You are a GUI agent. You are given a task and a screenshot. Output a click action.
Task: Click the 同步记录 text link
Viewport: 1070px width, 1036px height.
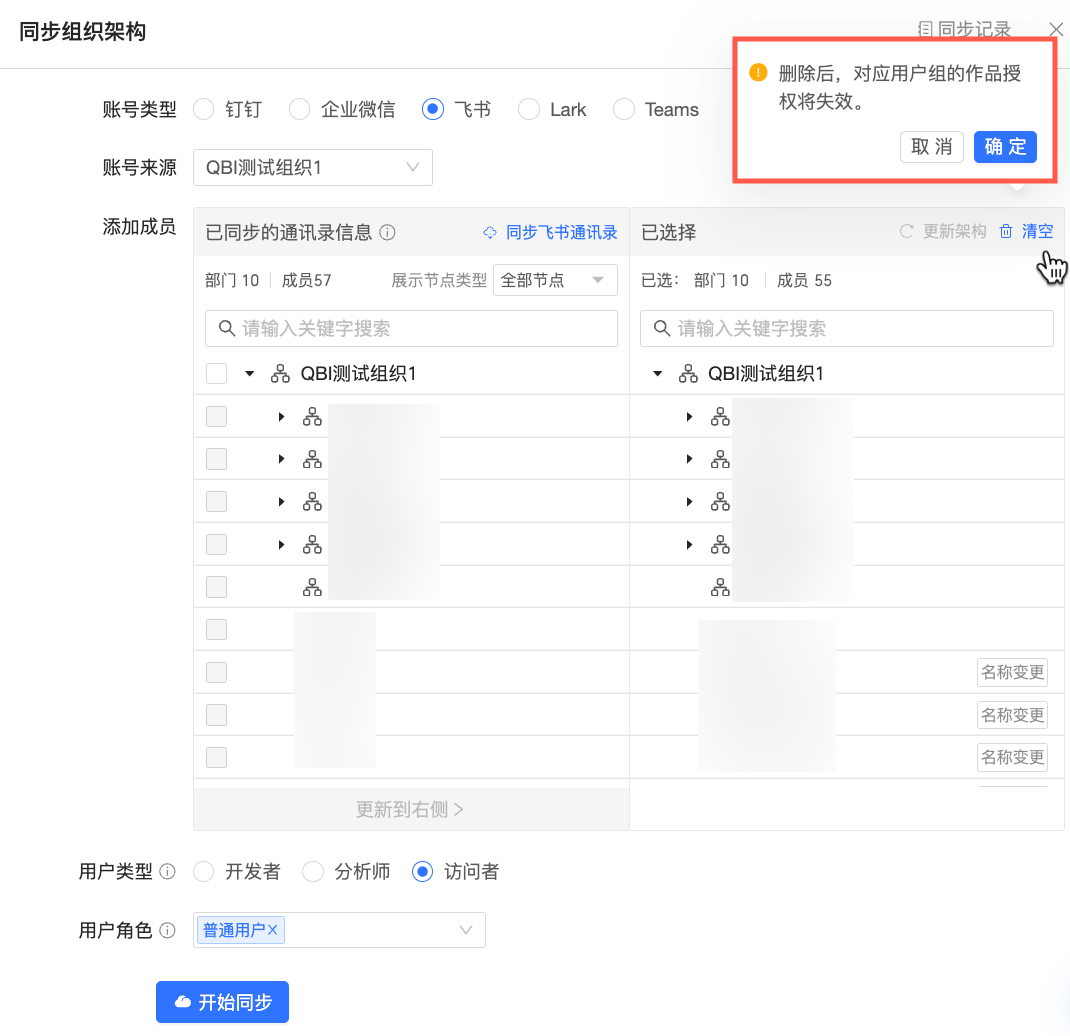tap(974, 29)
